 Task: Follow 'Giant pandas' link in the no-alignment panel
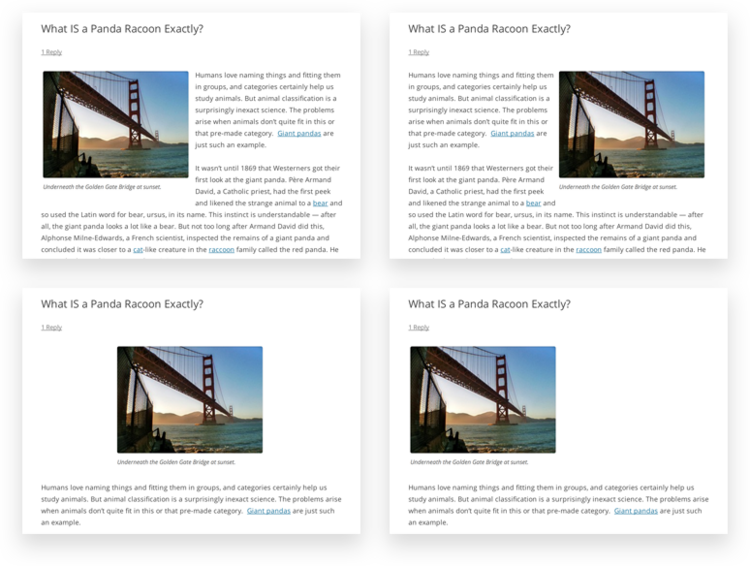coord(636,511)
